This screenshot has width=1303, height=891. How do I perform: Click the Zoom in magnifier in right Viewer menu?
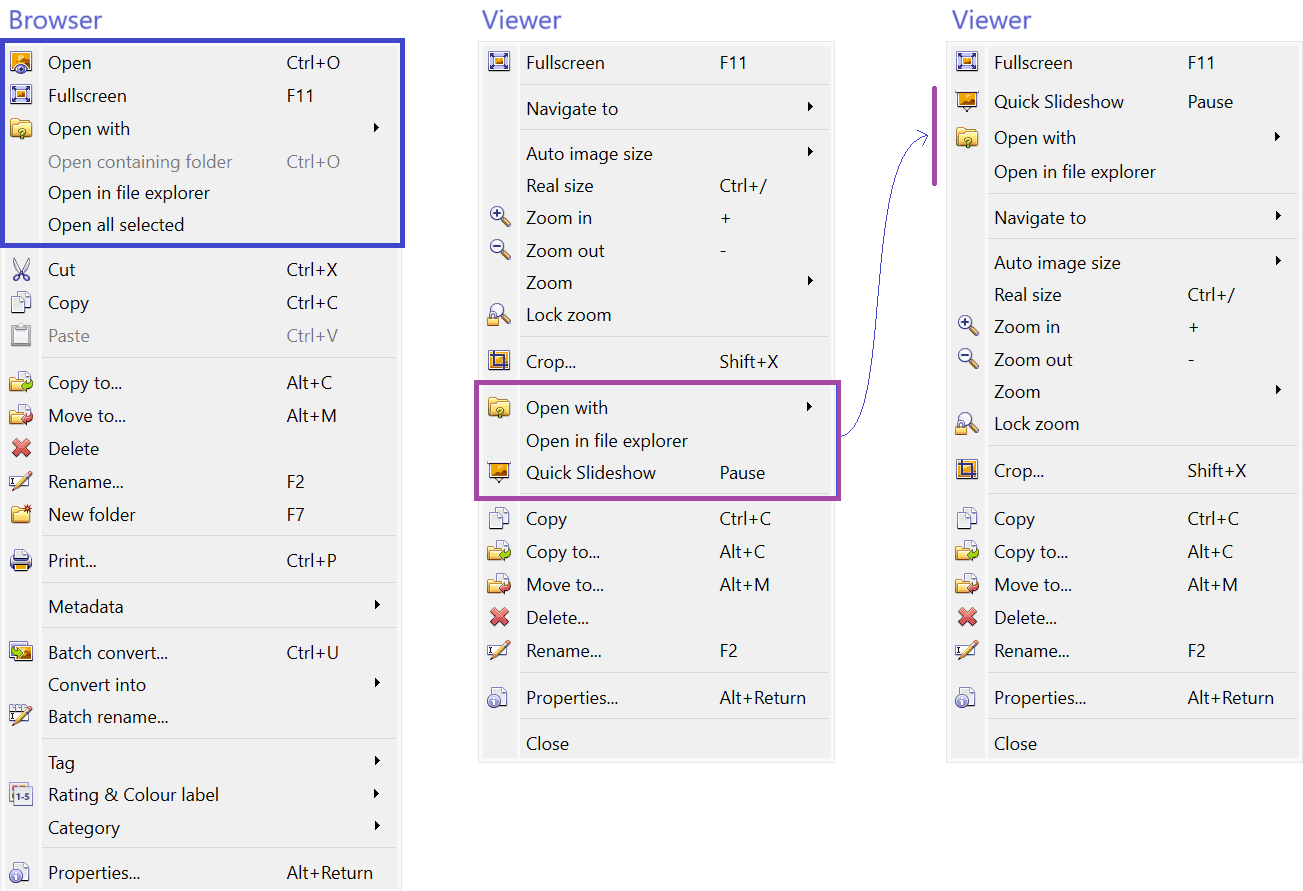967,326
